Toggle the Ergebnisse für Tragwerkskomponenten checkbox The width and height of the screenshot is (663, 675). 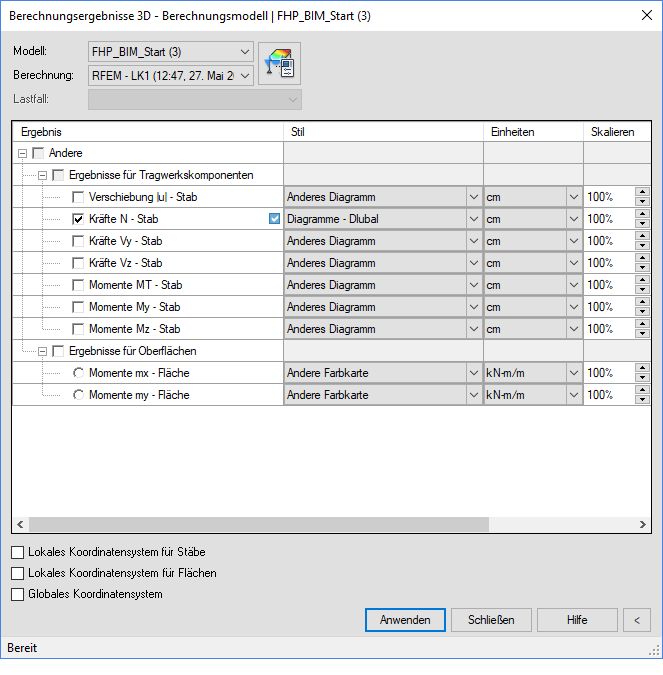(x=58, y=175)
